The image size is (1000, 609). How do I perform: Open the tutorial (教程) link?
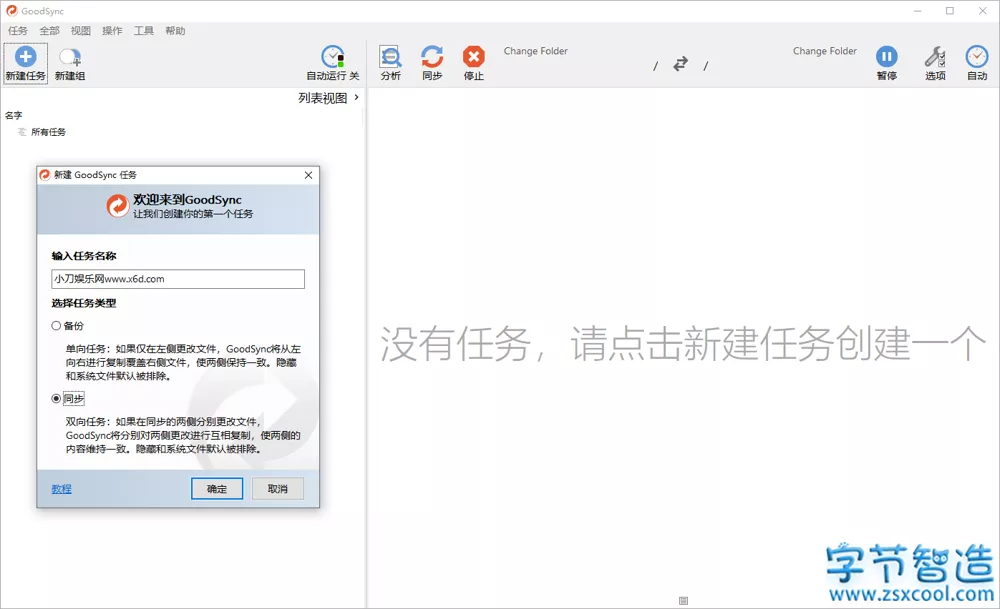[x=61, y=488]
